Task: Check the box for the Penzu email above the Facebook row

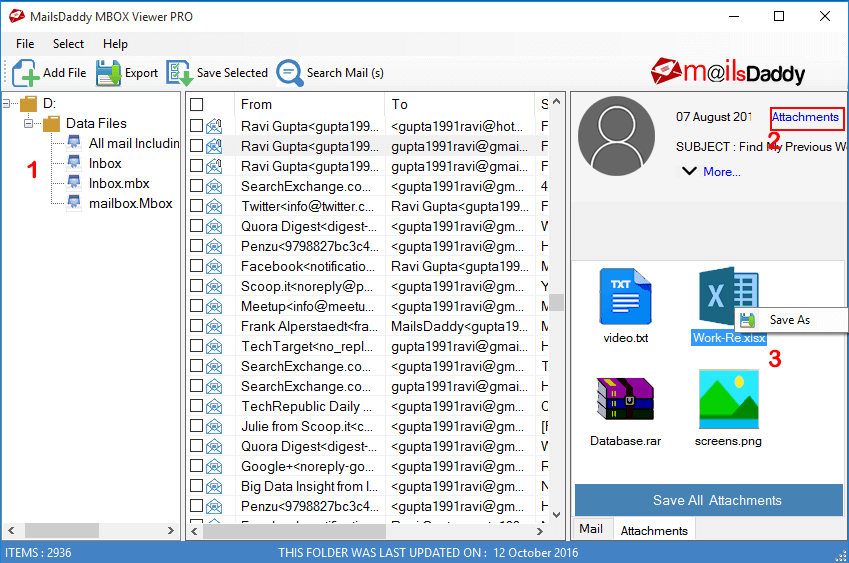Action: point(197,246)
